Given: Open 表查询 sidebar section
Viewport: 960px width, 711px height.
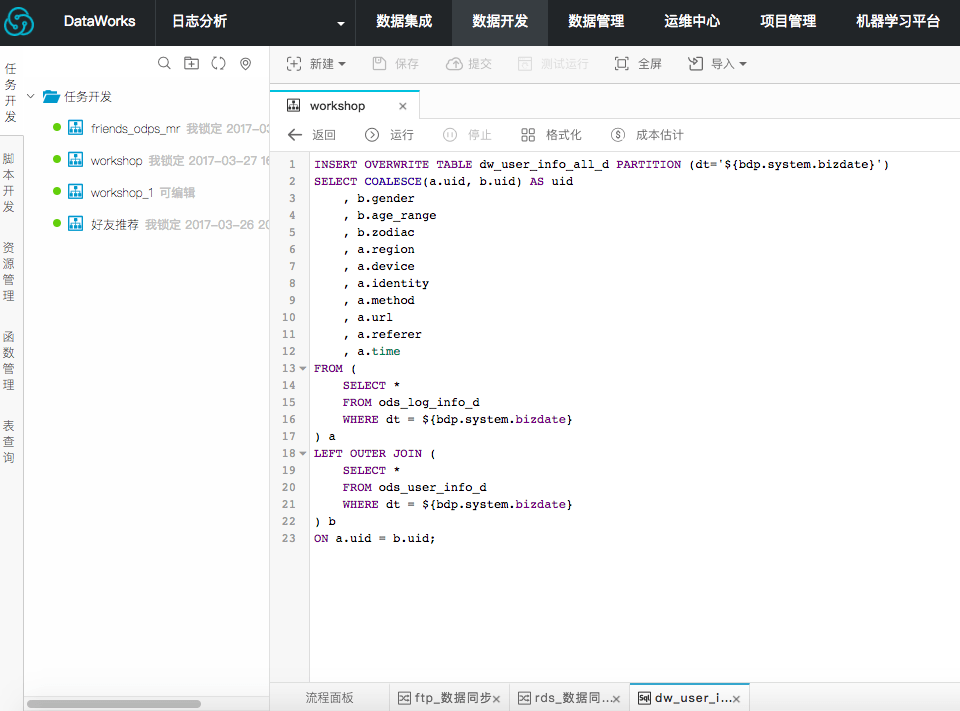Looking at the screenshot, I should [x=9, y=441].
